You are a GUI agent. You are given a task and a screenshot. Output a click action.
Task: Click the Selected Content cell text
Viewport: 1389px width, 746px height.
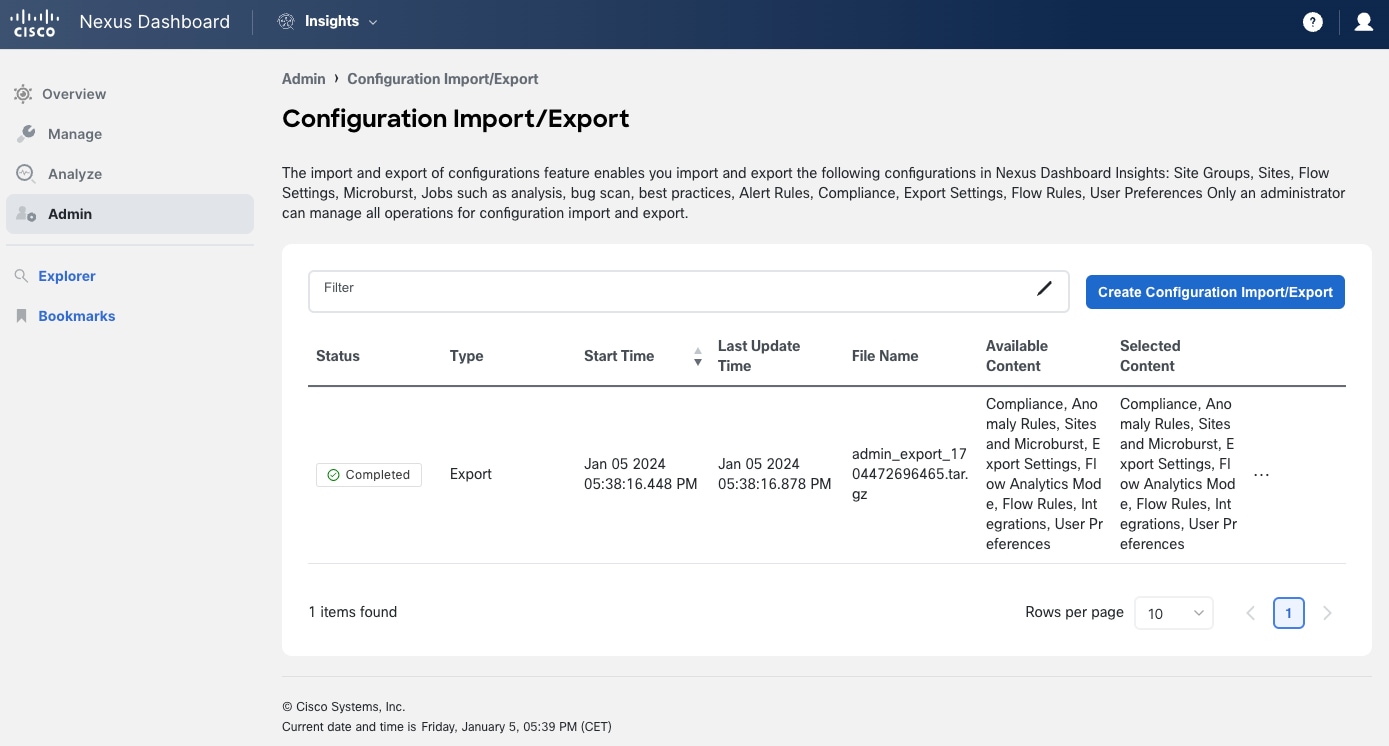(x=1178, y=474)
